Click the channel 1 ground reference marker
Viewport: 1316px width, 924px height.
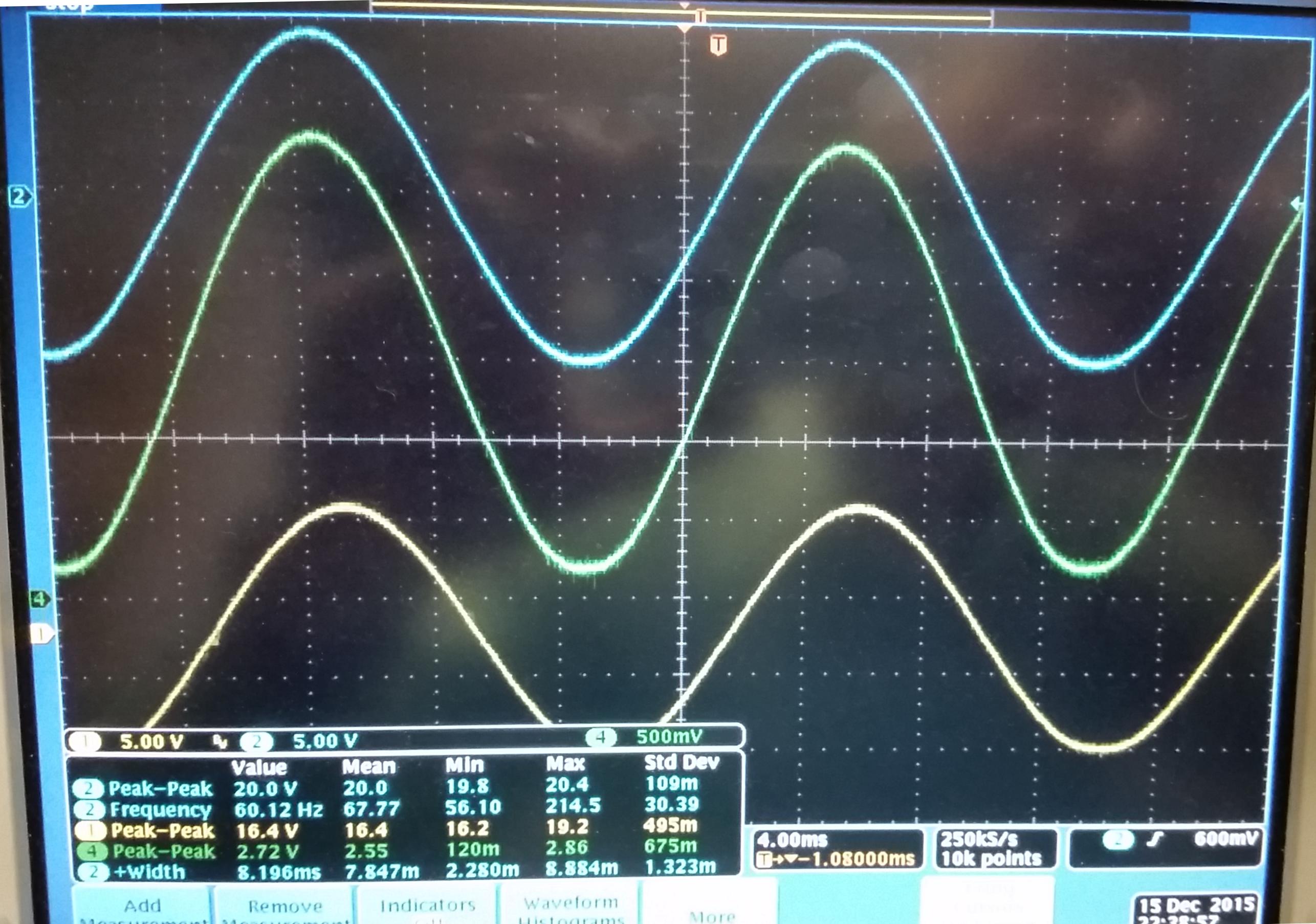coord(41,634)
